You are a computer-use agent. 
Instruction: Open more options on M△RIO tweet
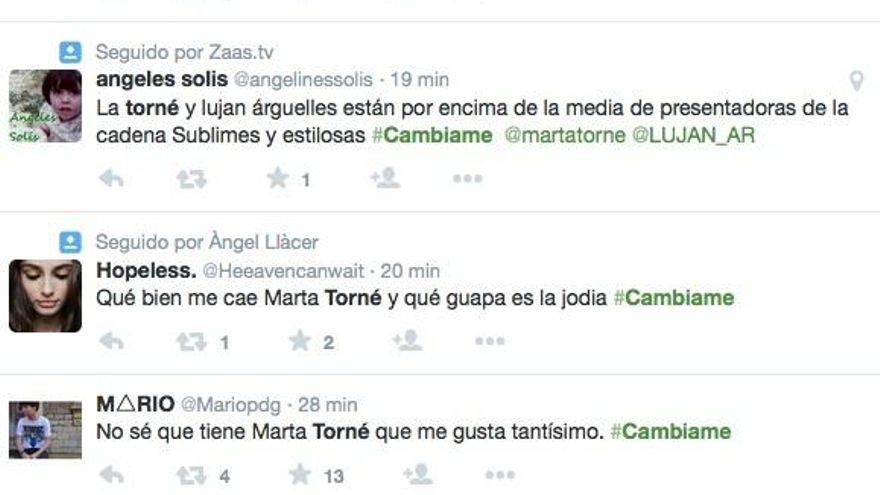(500, 475)
